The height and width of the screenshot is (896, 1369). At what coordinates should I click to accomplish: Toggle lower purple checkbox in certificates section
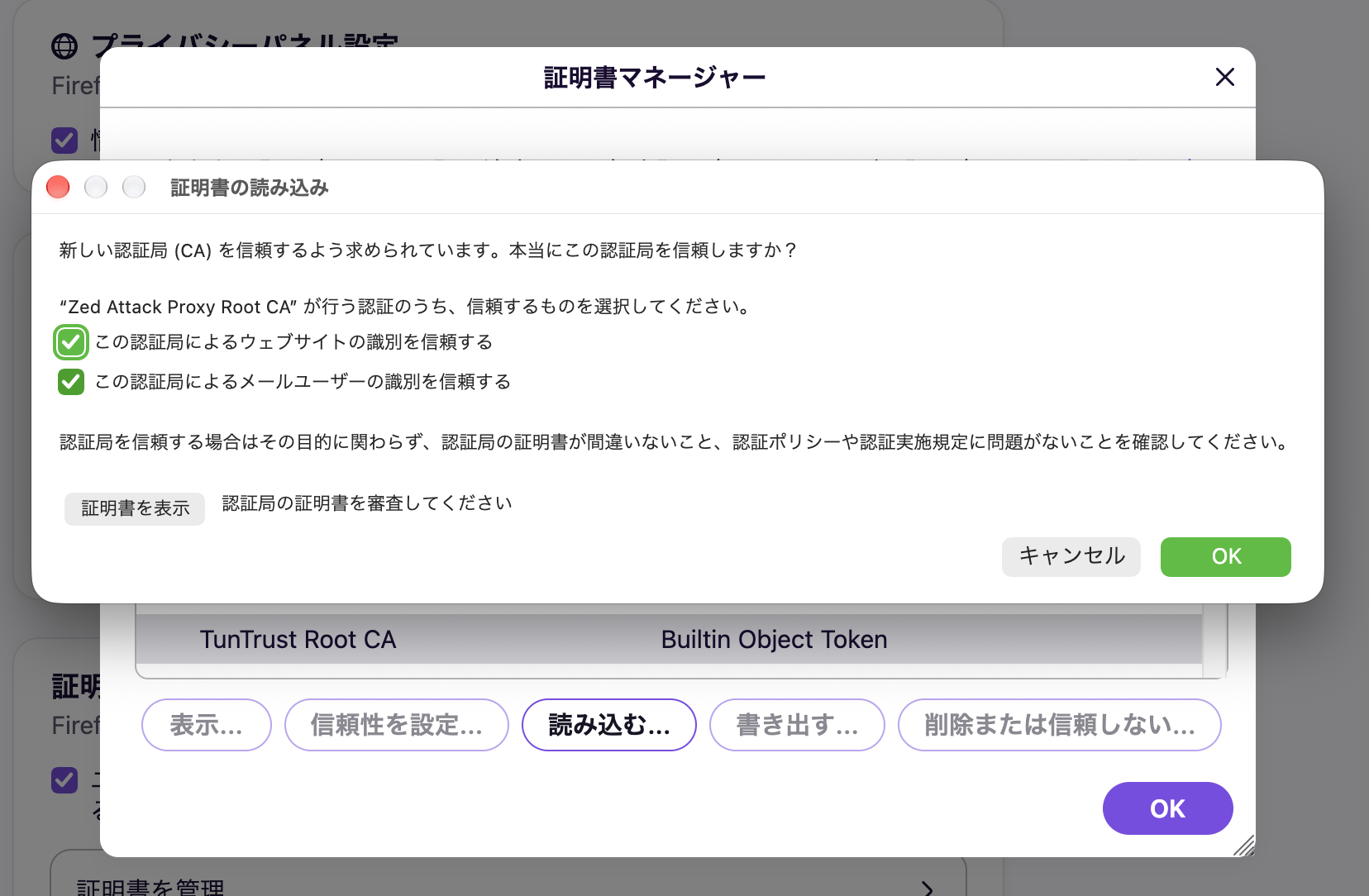point(64,779)
